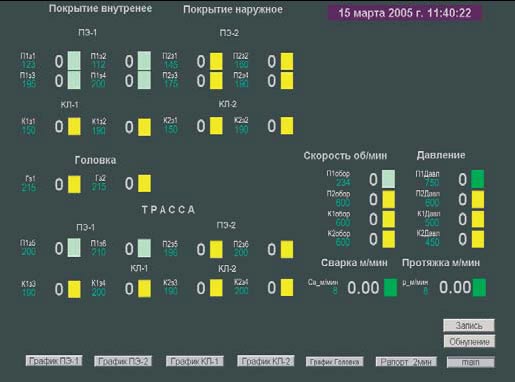Click the pale indicator beside П1з6

point(144,248)
